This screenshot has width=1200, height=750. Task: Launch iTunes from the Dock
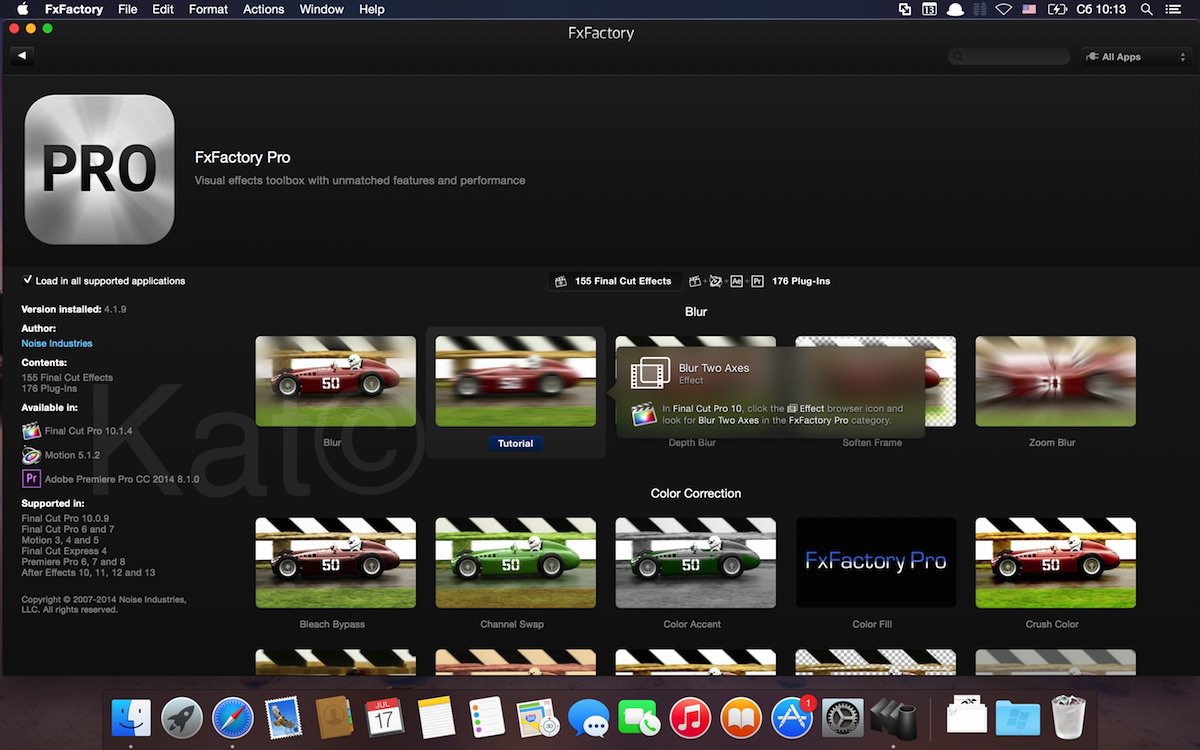pyautogui.click(x=690, y=718)
